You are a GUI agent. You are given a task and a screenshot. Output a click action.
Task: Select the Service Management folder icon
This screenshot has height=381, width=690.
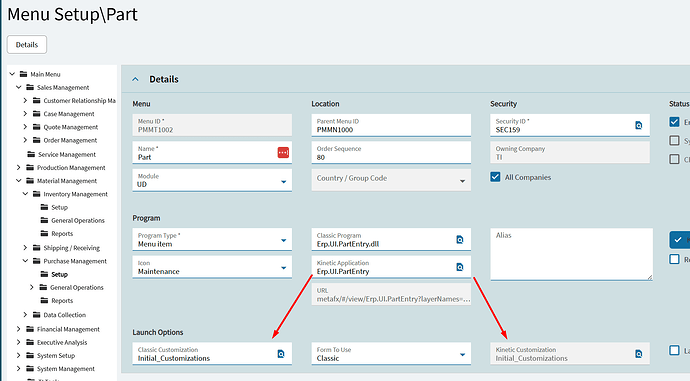31,154
